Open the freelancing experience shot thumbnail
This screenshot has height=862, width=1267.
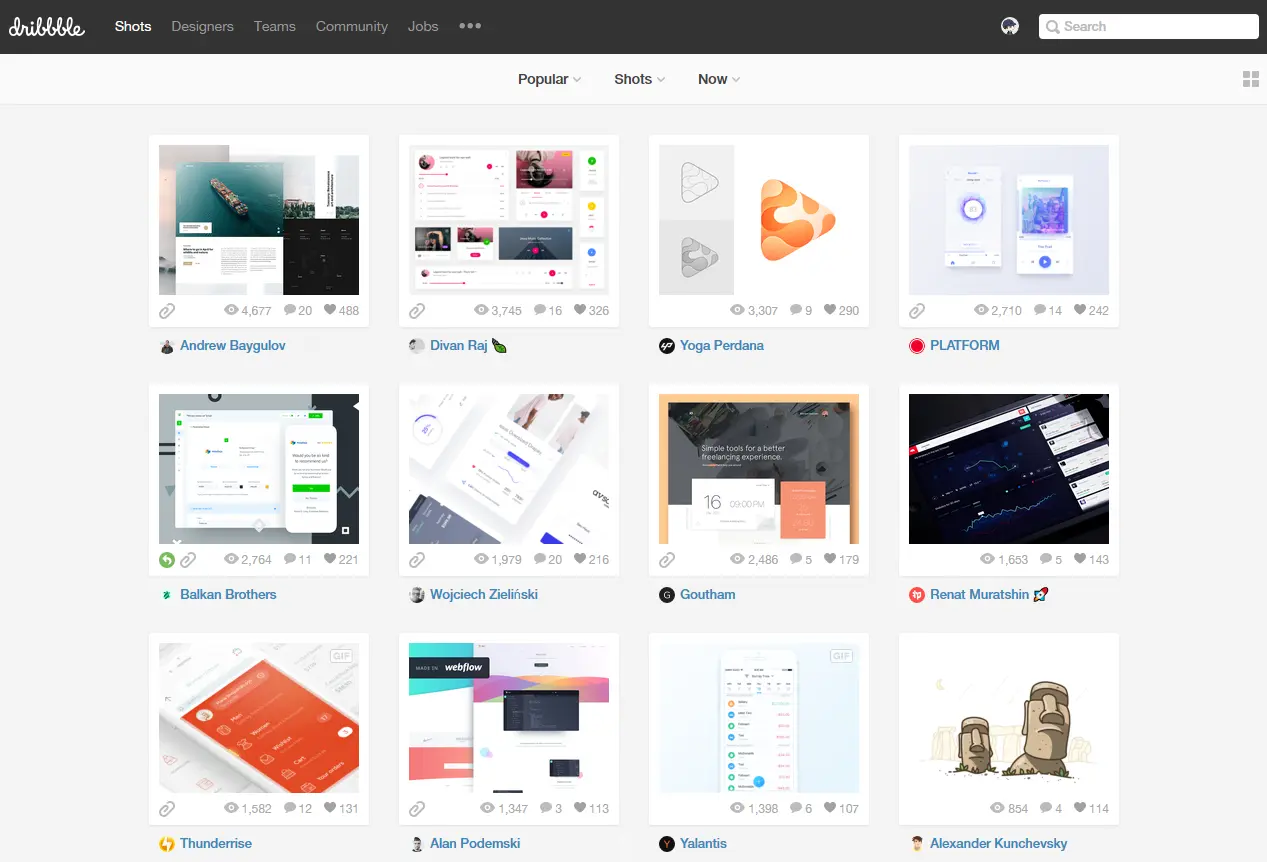click(759, 469)
